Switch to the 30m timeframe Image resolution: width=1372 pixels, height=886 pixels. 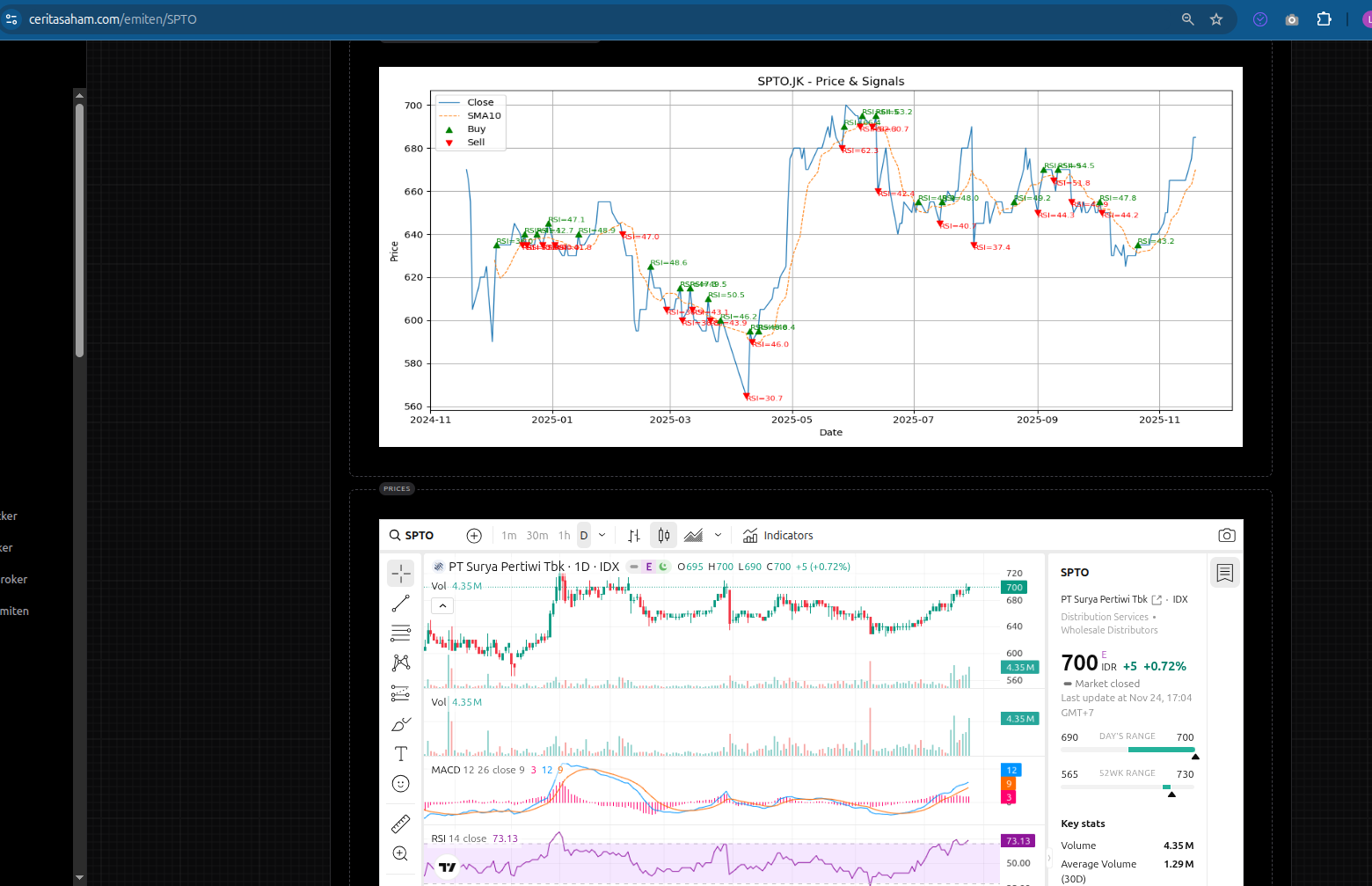[x=537, y=536]
